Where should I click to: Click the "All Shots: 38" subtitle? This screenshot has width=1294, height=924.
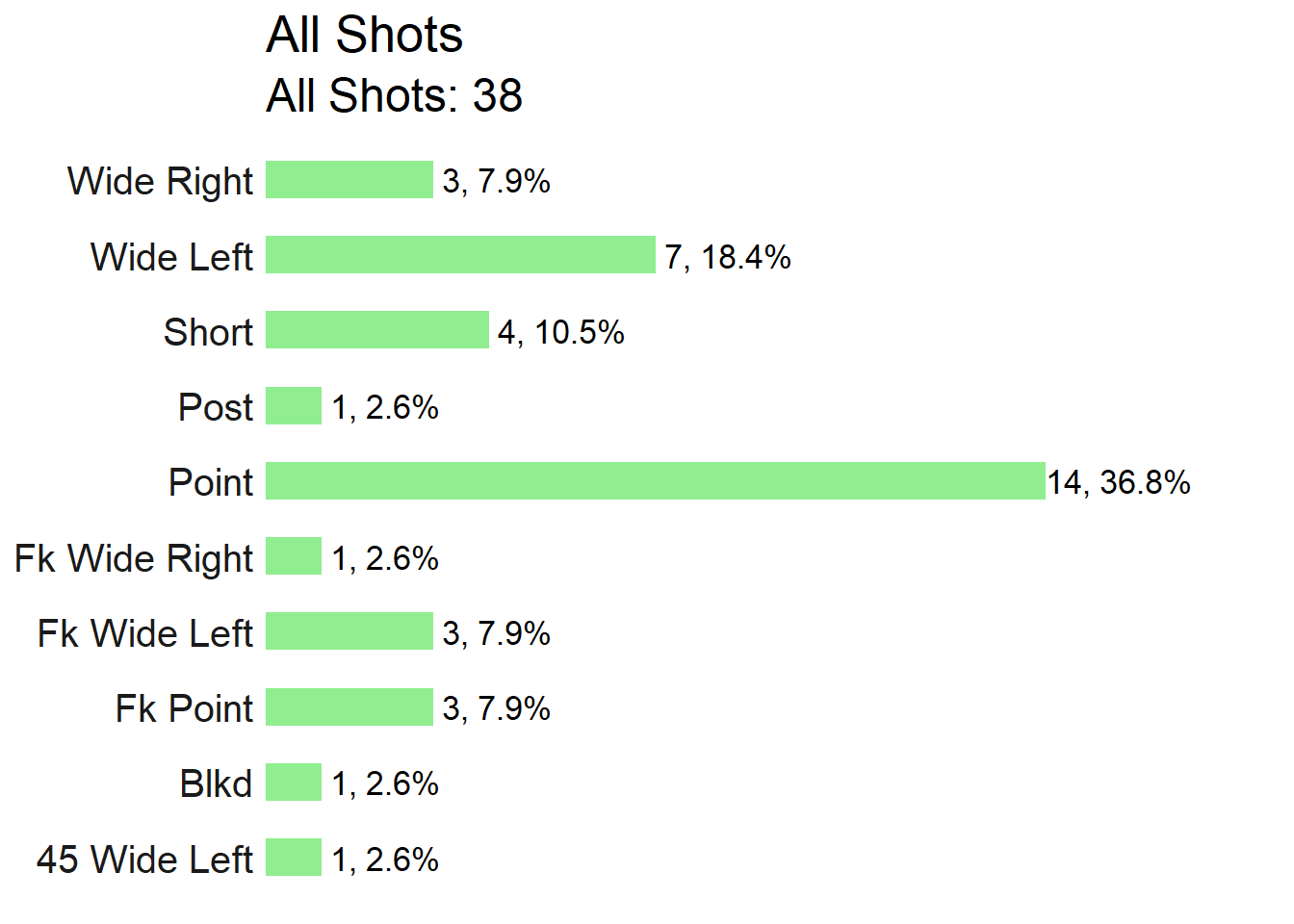coord(394,95)
